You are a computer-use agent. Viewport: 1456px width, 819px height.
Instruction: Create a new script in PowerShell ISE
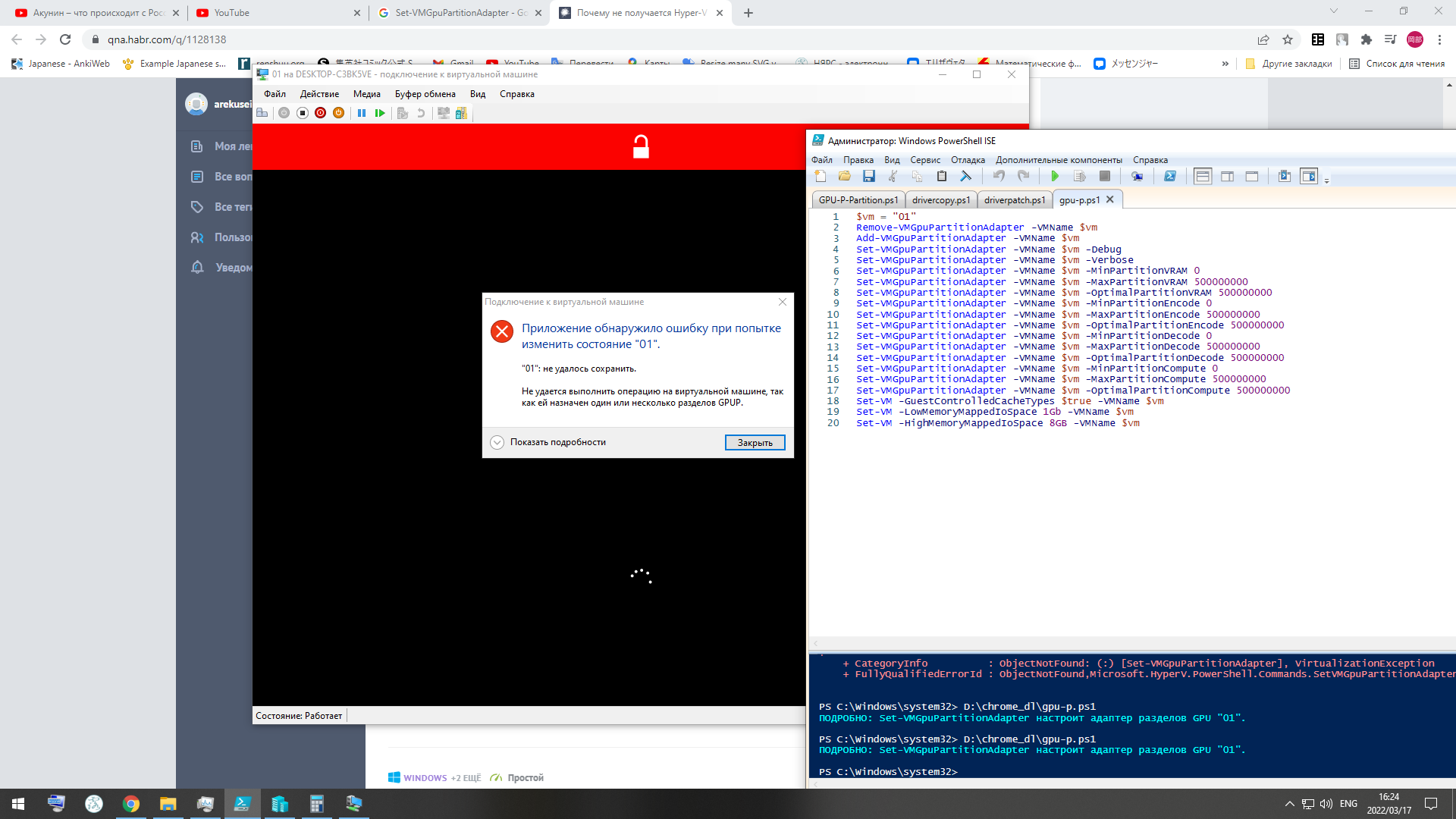[x=821, y=176]
